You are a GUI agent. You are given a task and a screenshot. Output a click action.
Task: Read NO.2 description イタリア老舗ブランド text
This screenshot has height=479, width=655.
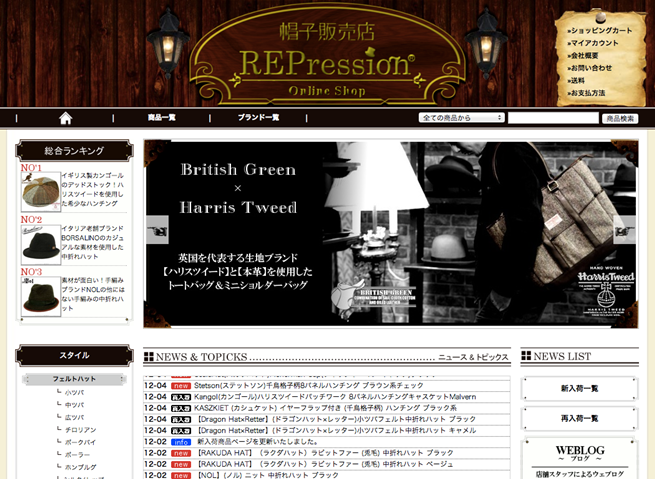click(x=93, y=242)
